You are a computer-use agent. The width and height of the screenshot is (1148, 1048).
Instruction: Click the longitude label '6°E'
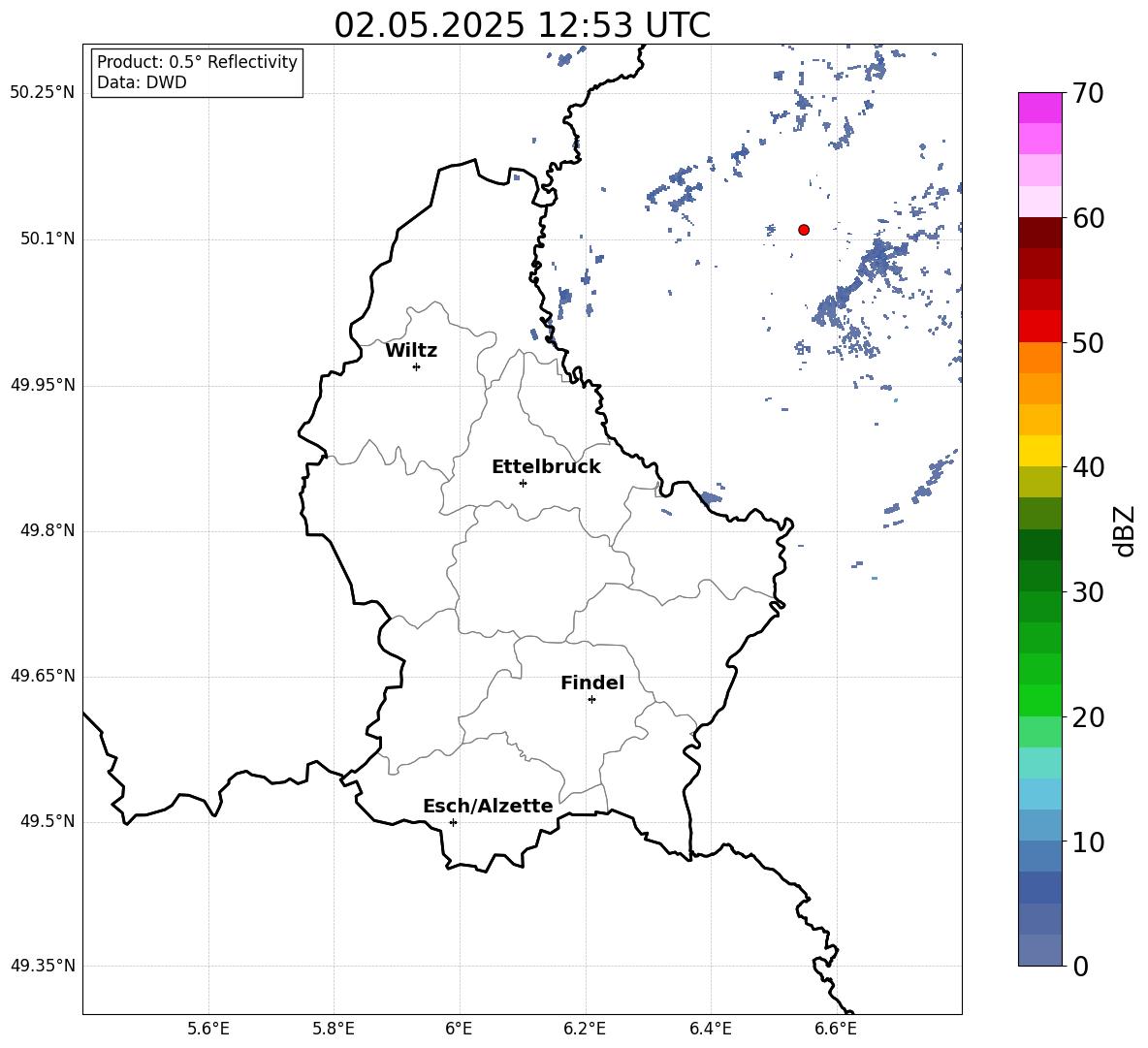459,1029
